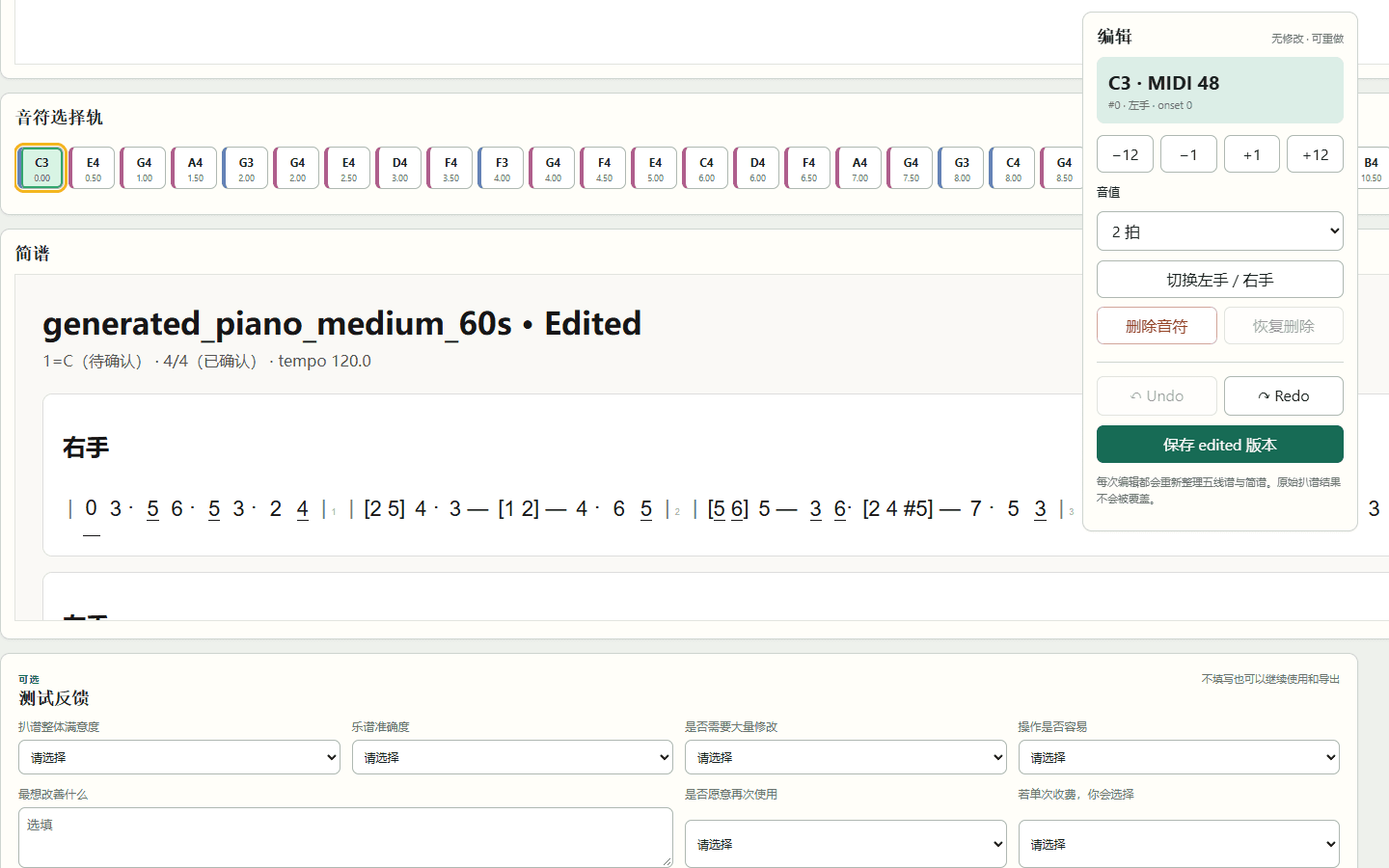The height and width of the screenshot is (868, 1389).
Task: Open the 乐谱准确度 dropdown
Action: pos(512,757)
